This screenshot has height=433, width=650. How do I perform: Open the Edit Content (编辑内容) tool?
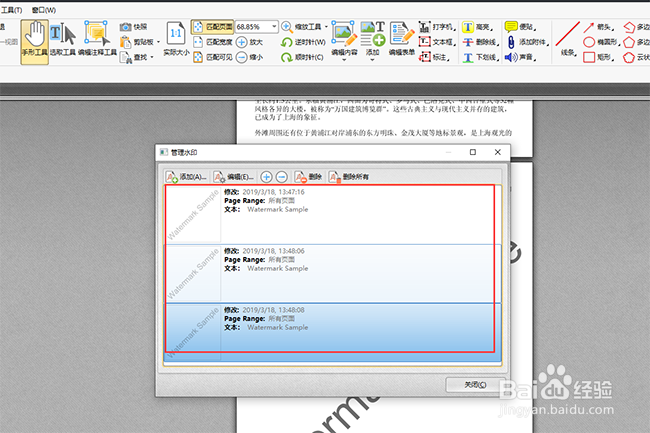tap(344, 40)
